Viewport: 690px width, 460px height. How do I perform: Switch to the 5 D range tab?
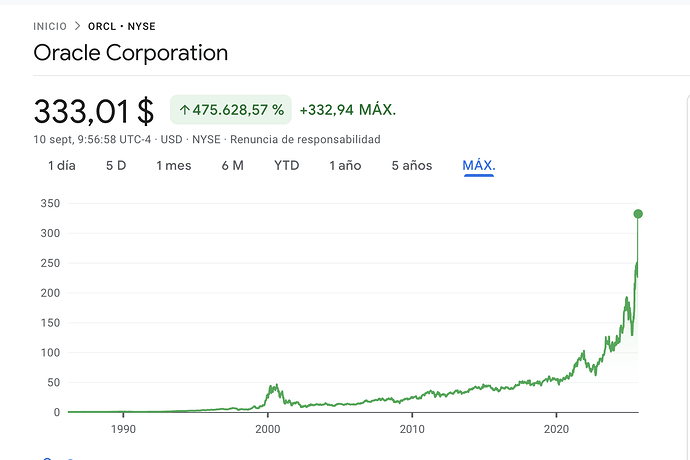click(x=116, y=166)
